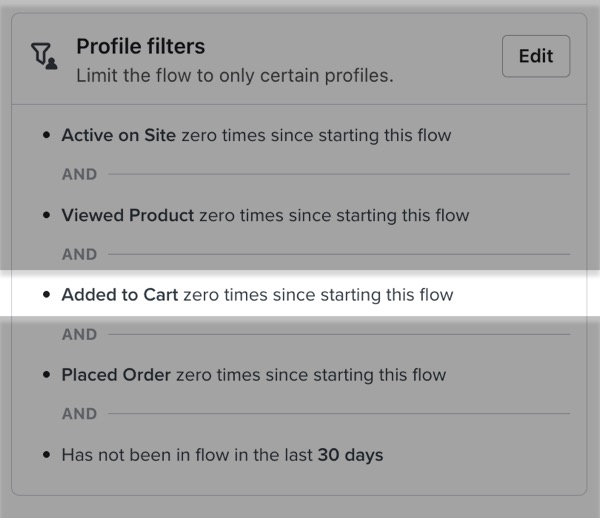
Task: Click the bold "30 days" value
Action: tap(350, 455)
